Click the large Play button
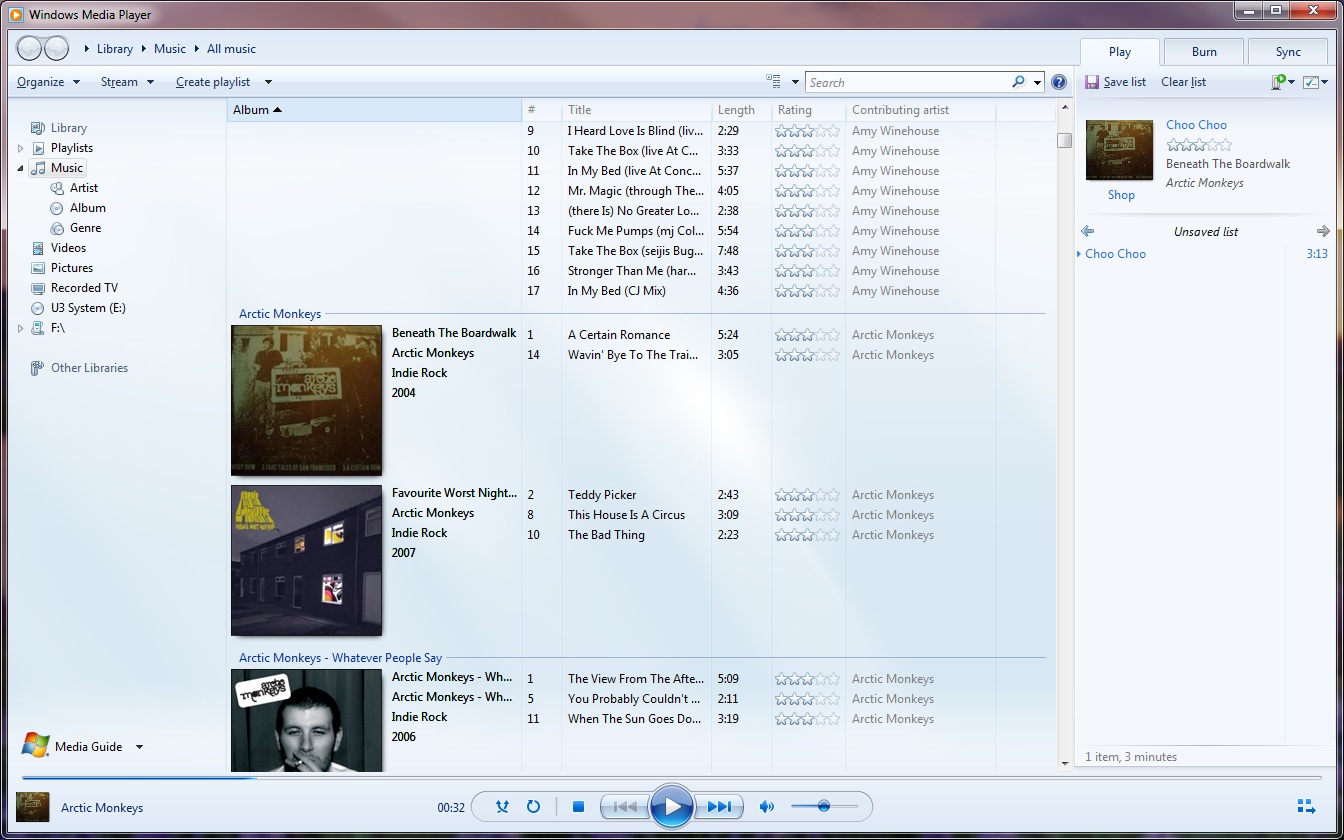This screenshot has height=840, width=1344. click(x=672, y=806)
